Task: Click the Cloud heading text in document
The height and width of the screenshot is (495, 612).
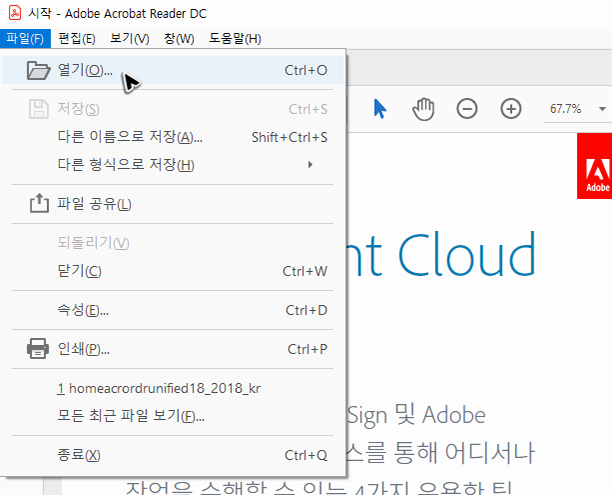Action: (467, 255)
